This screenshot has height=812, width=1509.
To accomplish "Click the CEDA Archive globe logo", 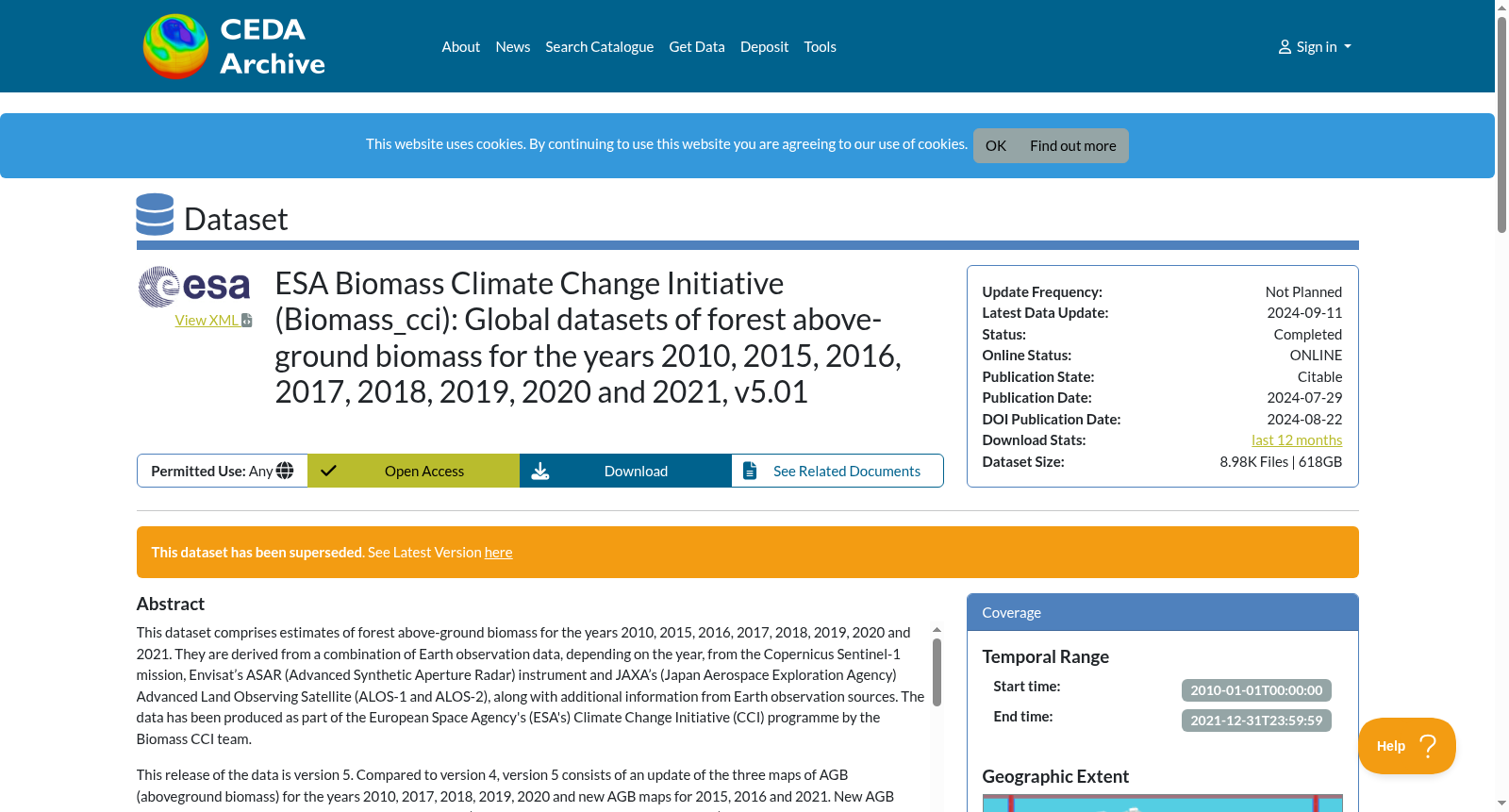I will click(x=175, y=46).
